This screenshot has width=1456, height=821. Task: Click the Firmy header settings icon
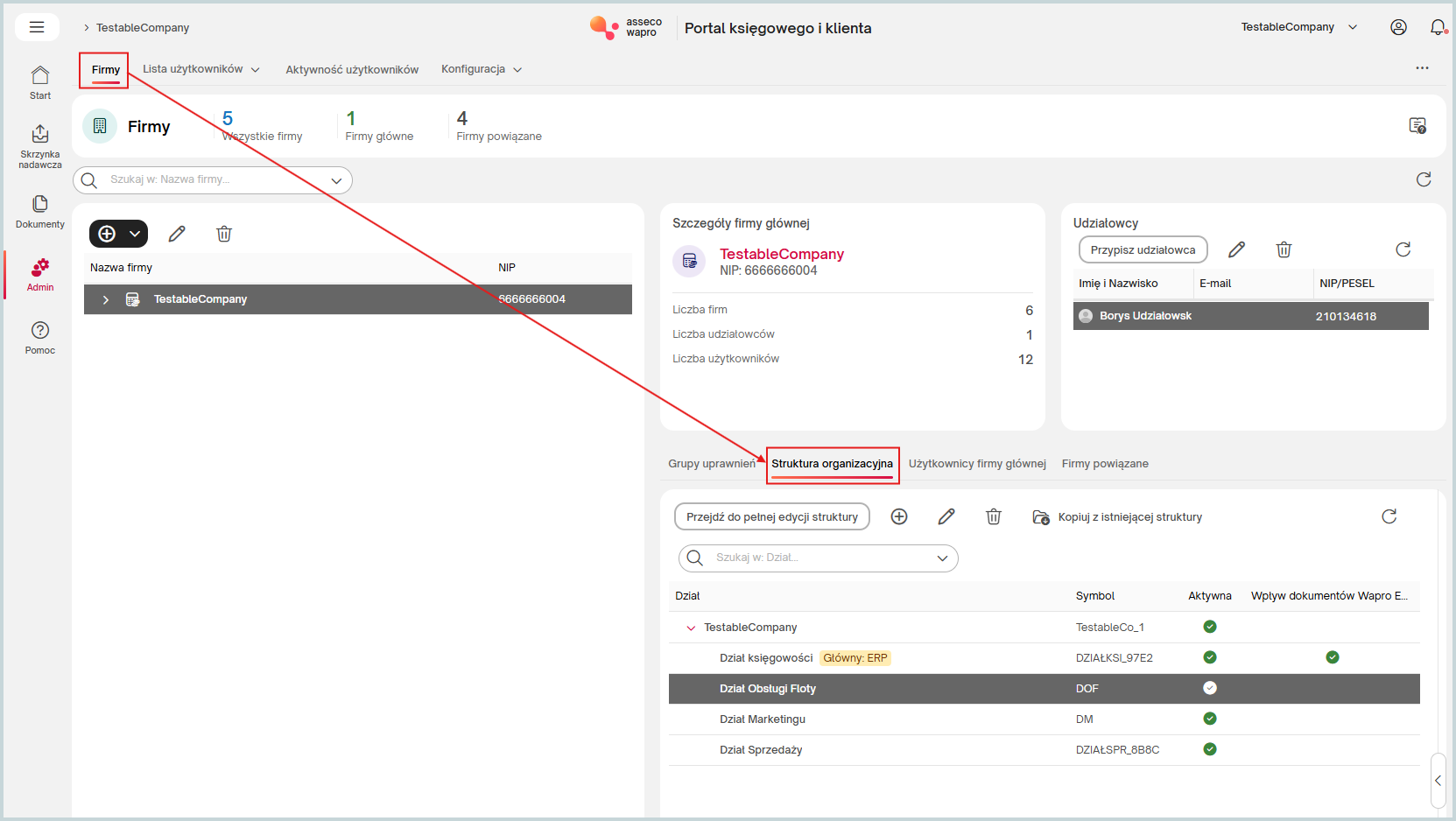[x=1417, y=126]
